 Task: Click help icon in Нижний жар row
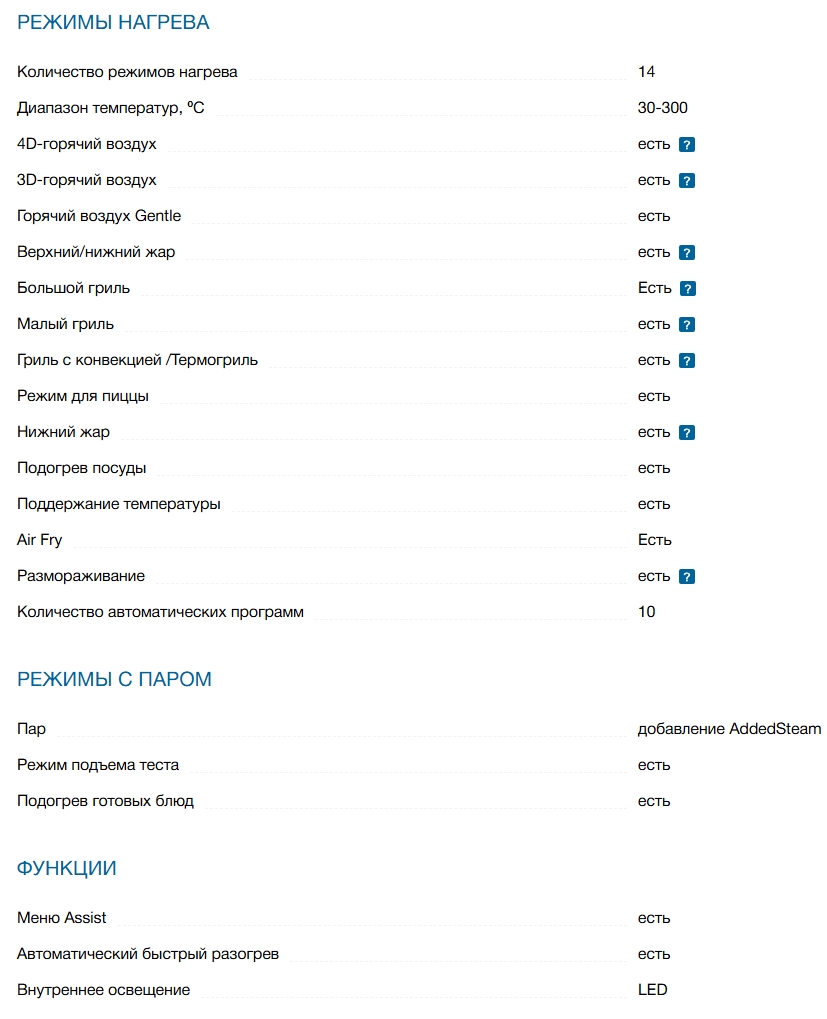(686, 433)
